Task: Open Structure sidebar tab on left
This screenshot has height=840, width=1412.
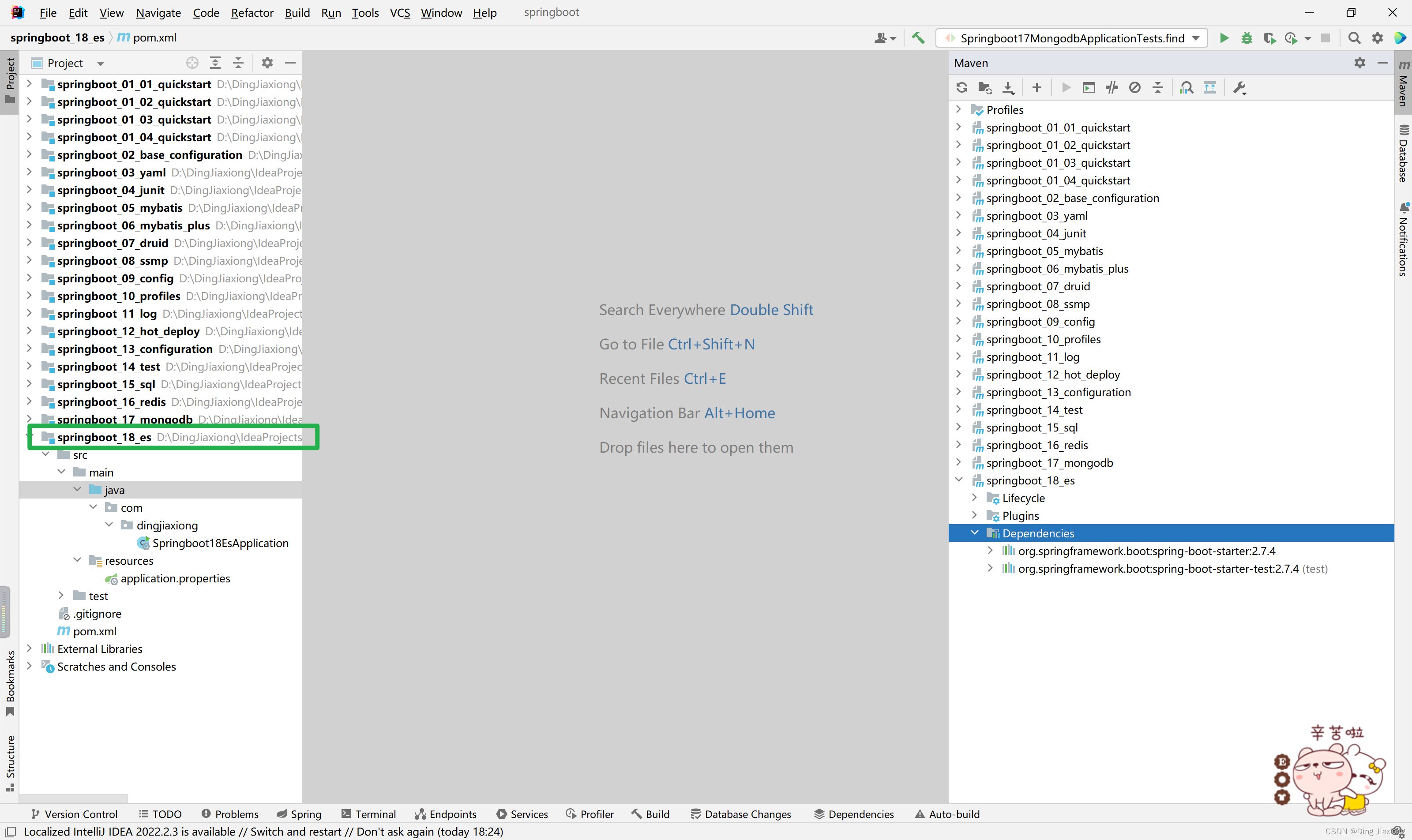Action: click(10, 763)
